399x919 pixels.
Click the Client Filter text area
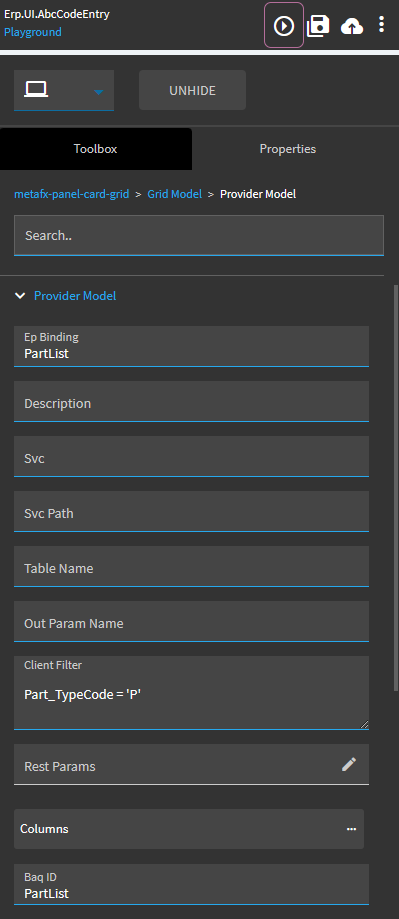192,693
